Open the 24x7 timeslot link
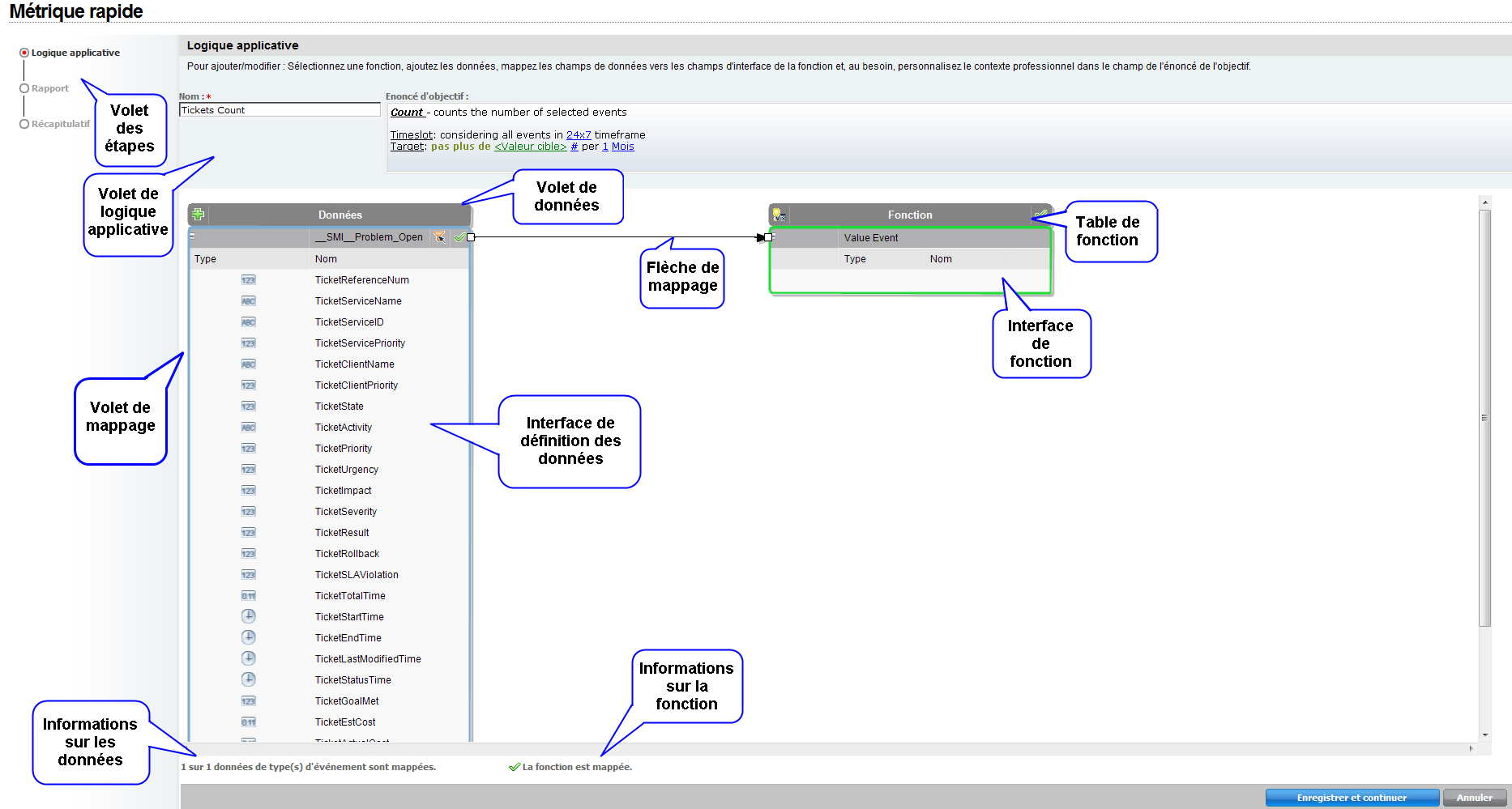The height and width of the screenshot is (809, 1512). tap(578, 135)
